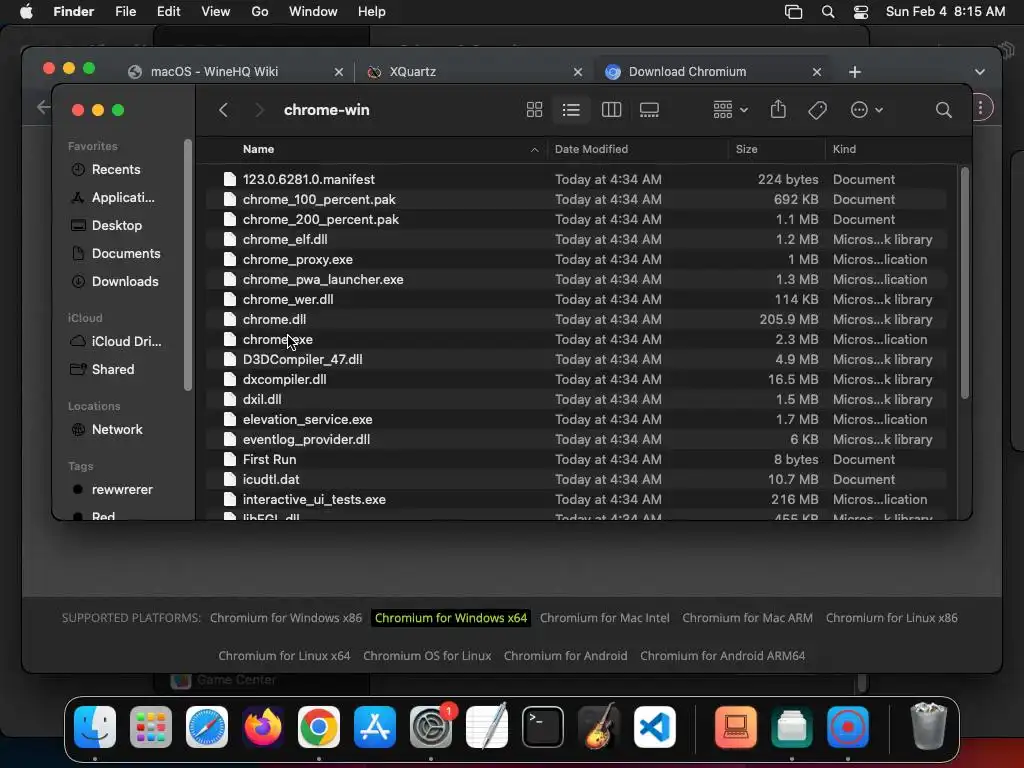Viewport: 1024px width, 768px height.
Task: Open the browser tab list chevron
Action: 980,72
